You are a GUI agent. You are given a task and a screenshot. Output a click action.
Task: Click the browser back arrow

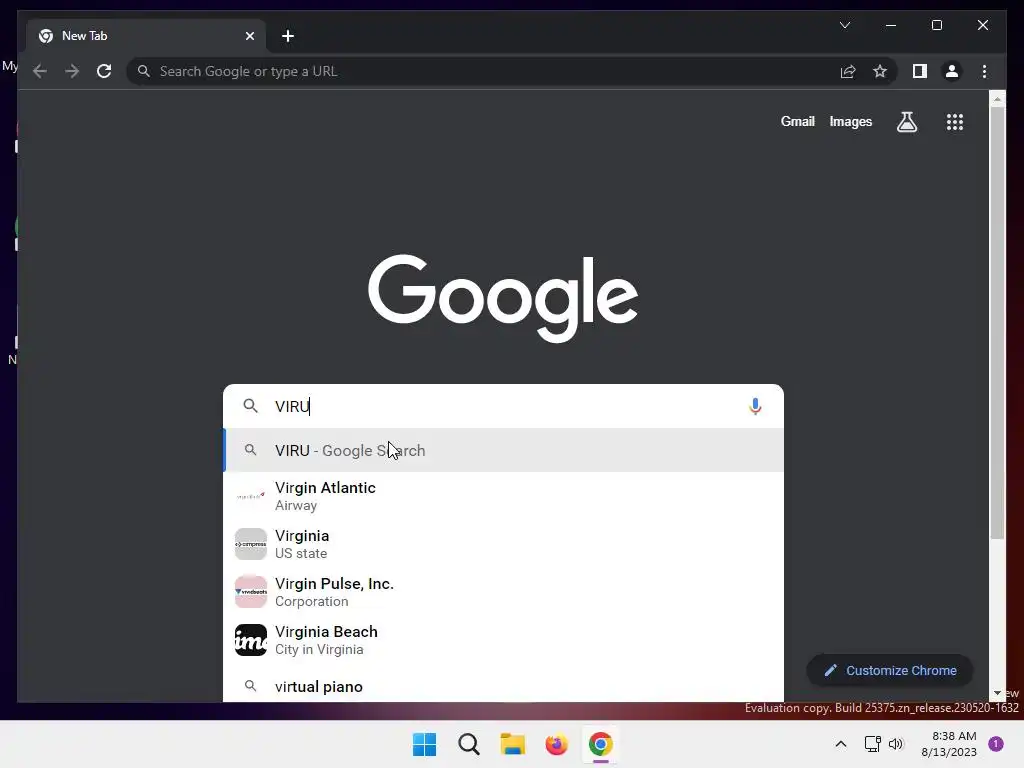coord(40,71)
